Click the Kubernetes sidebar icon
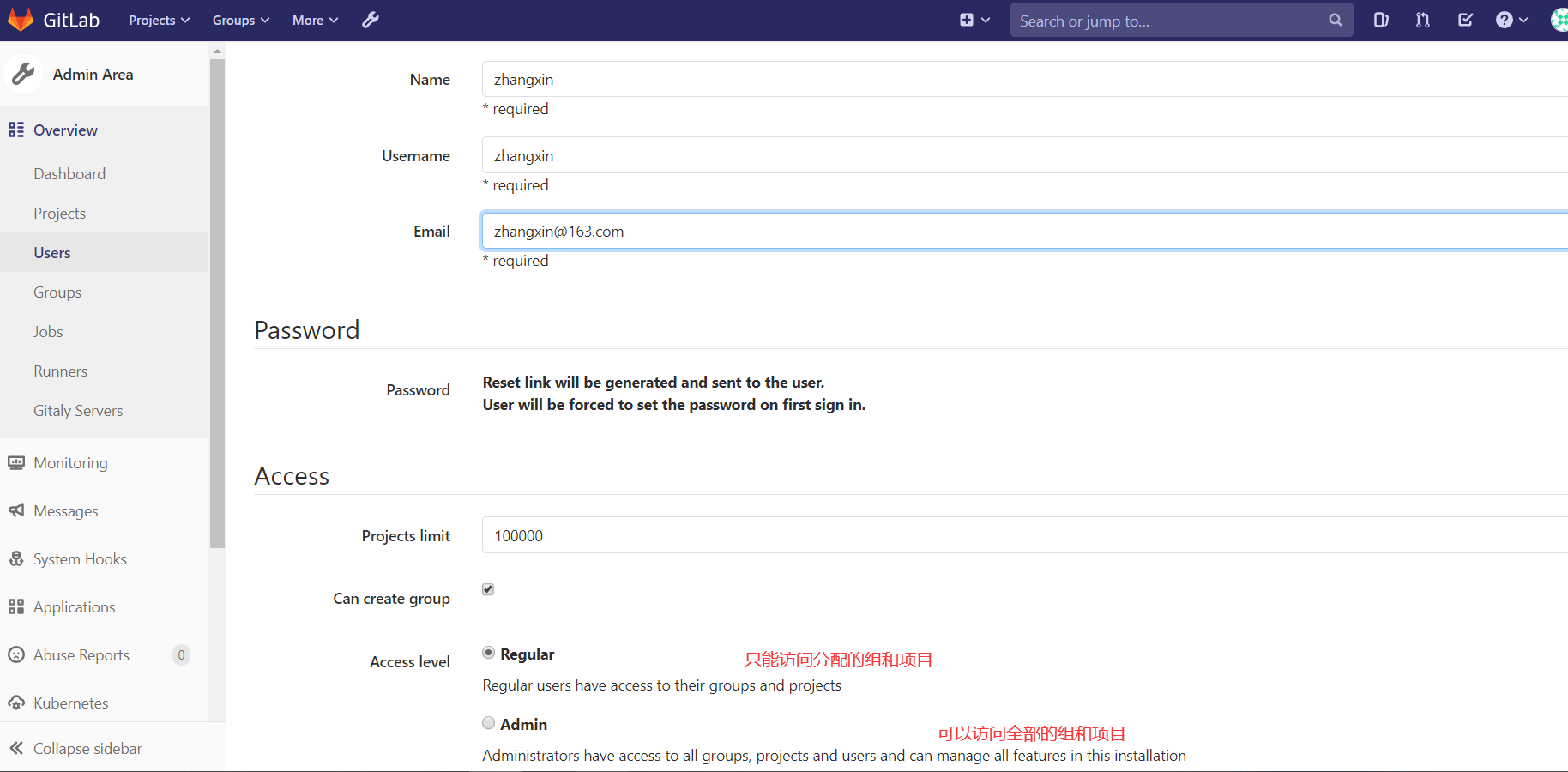Viewport: 1568px width, 772px height. click(16, 703)
